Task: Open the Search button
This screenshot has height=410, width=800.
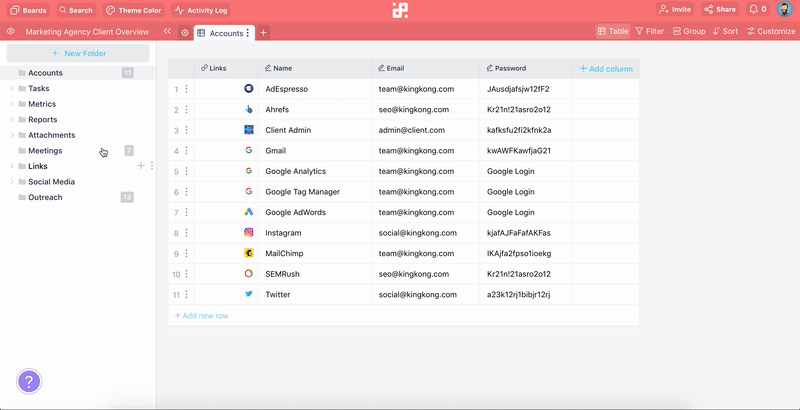Action: pos(76,10)
